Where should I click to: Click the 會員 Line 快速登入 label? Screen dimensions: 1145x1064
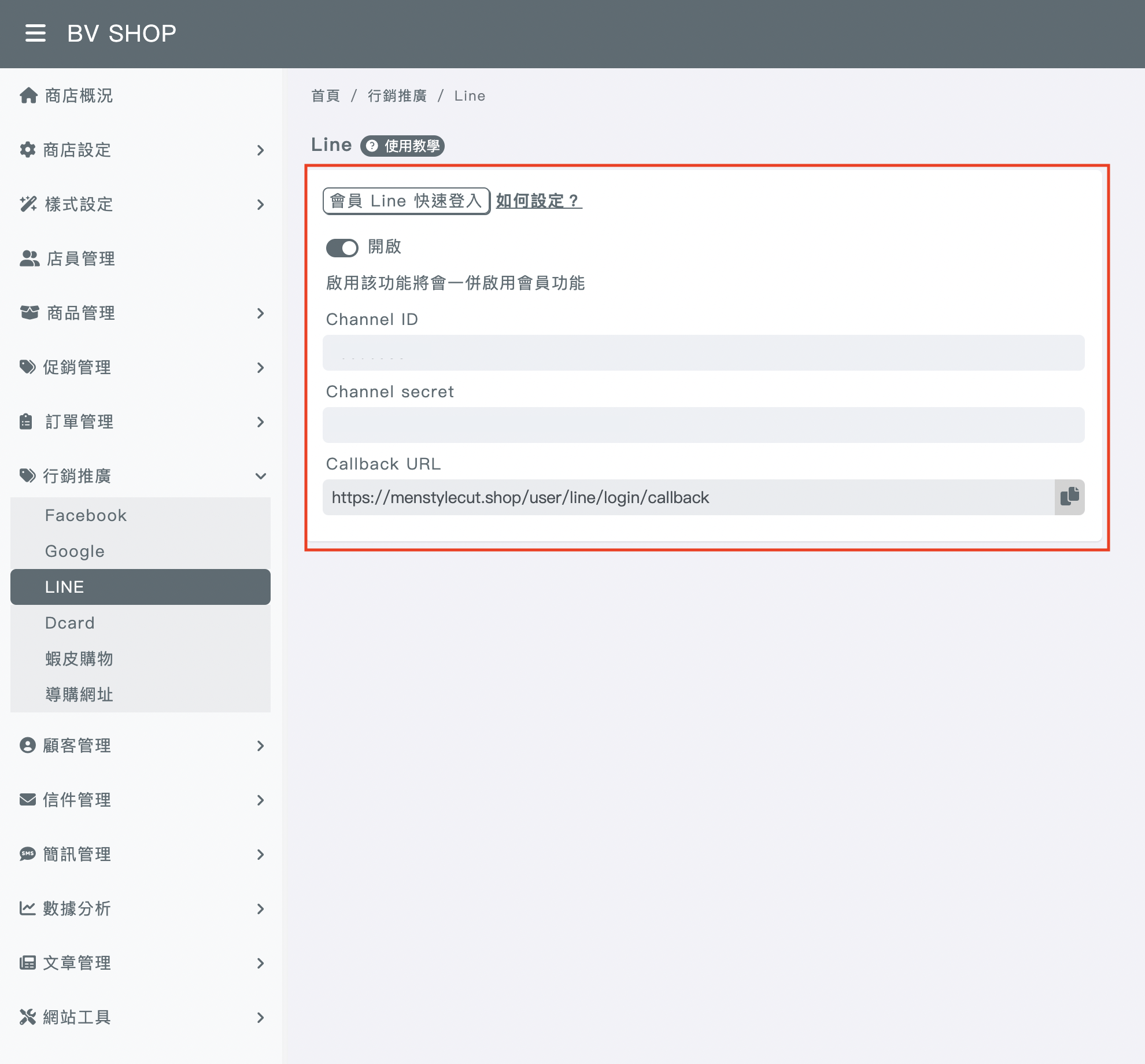click(407, 201)
